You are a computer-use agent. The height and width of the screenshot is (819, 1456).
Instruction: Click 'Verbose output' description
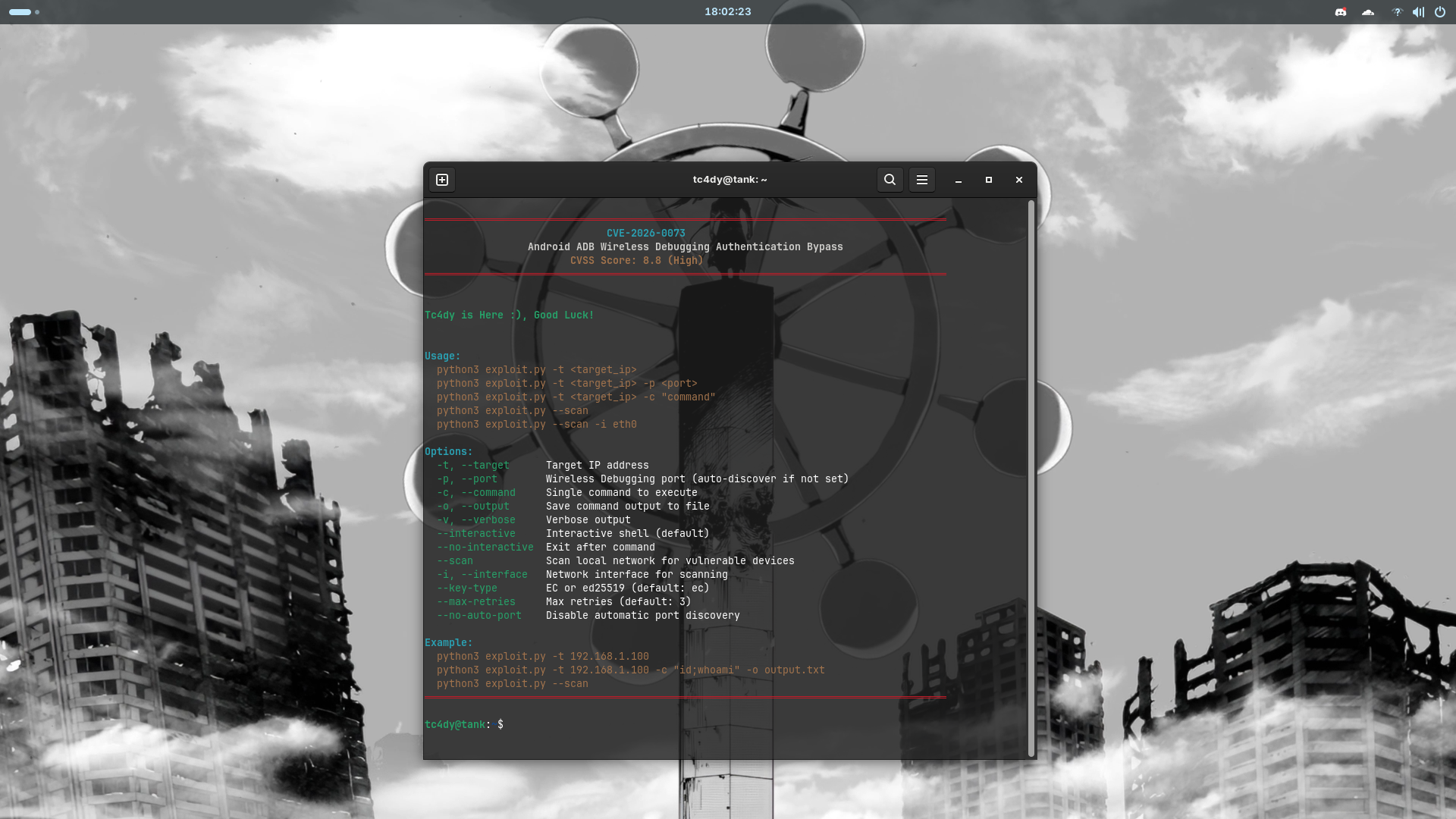click(x=588, y=520)
